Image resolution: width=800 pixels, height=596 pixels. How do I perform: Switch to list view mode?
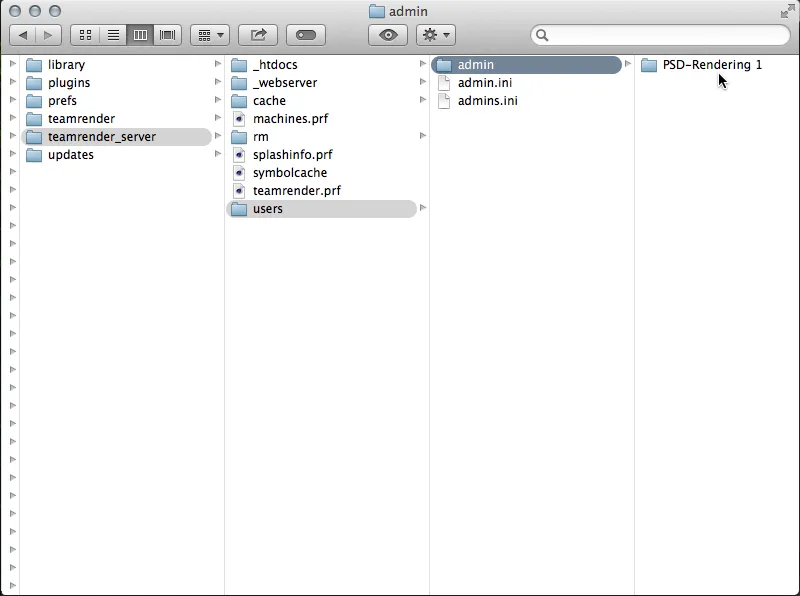coord(113,34)
